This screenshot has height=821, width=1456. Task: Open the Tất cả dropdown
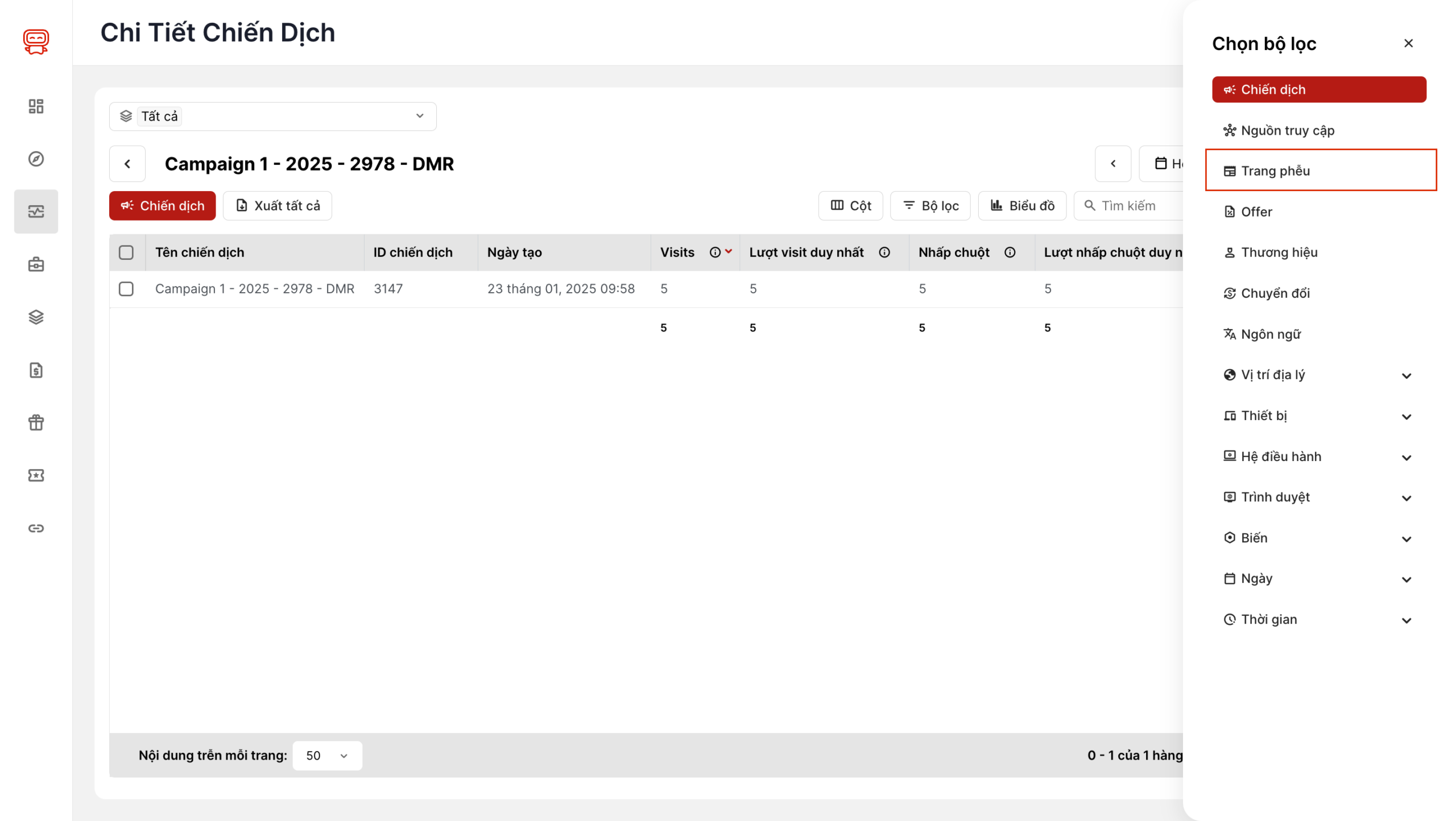272,116
